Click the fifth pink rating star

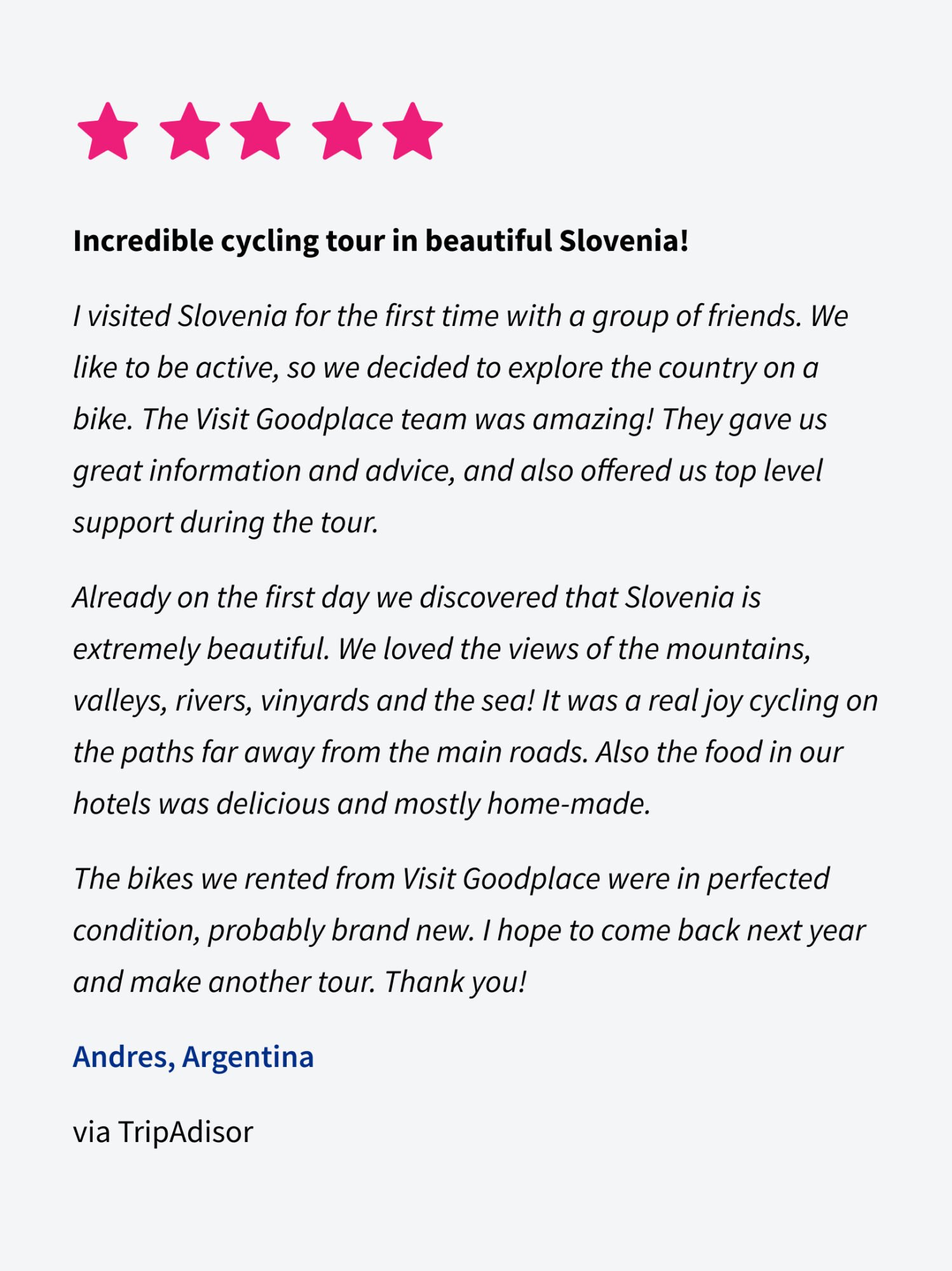click(x=412, y=131)
